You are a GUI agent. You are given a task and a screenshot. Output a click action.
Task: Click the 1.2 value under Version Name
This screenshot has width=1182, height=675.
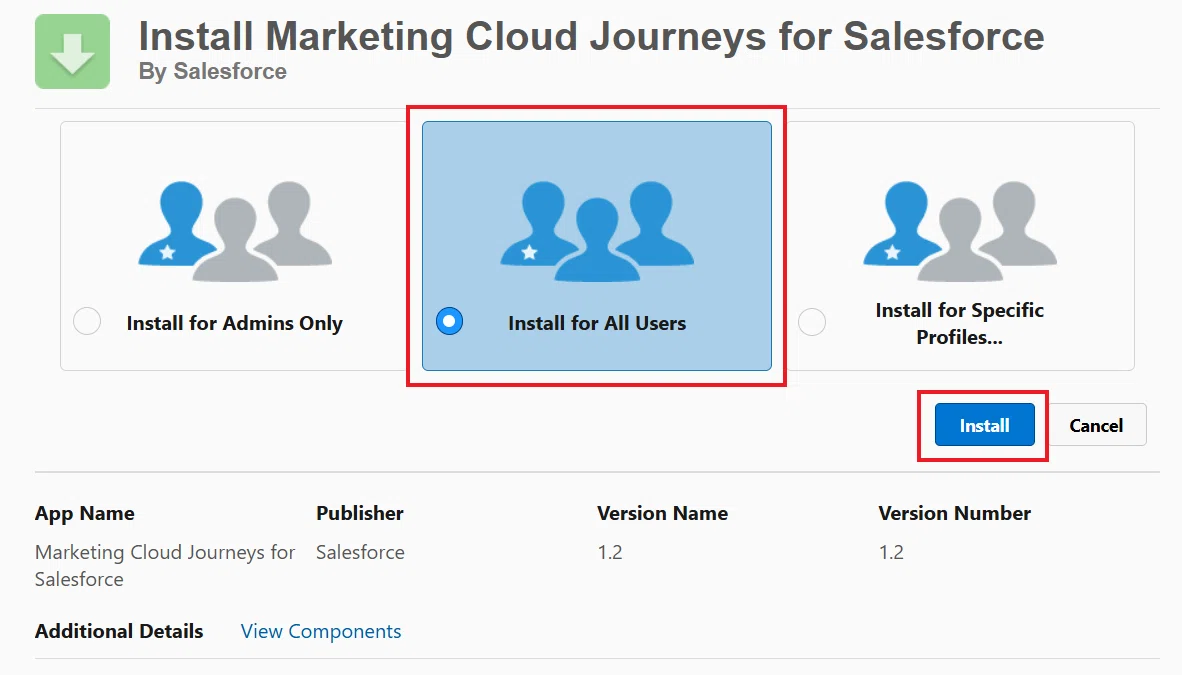coord(610,552)
